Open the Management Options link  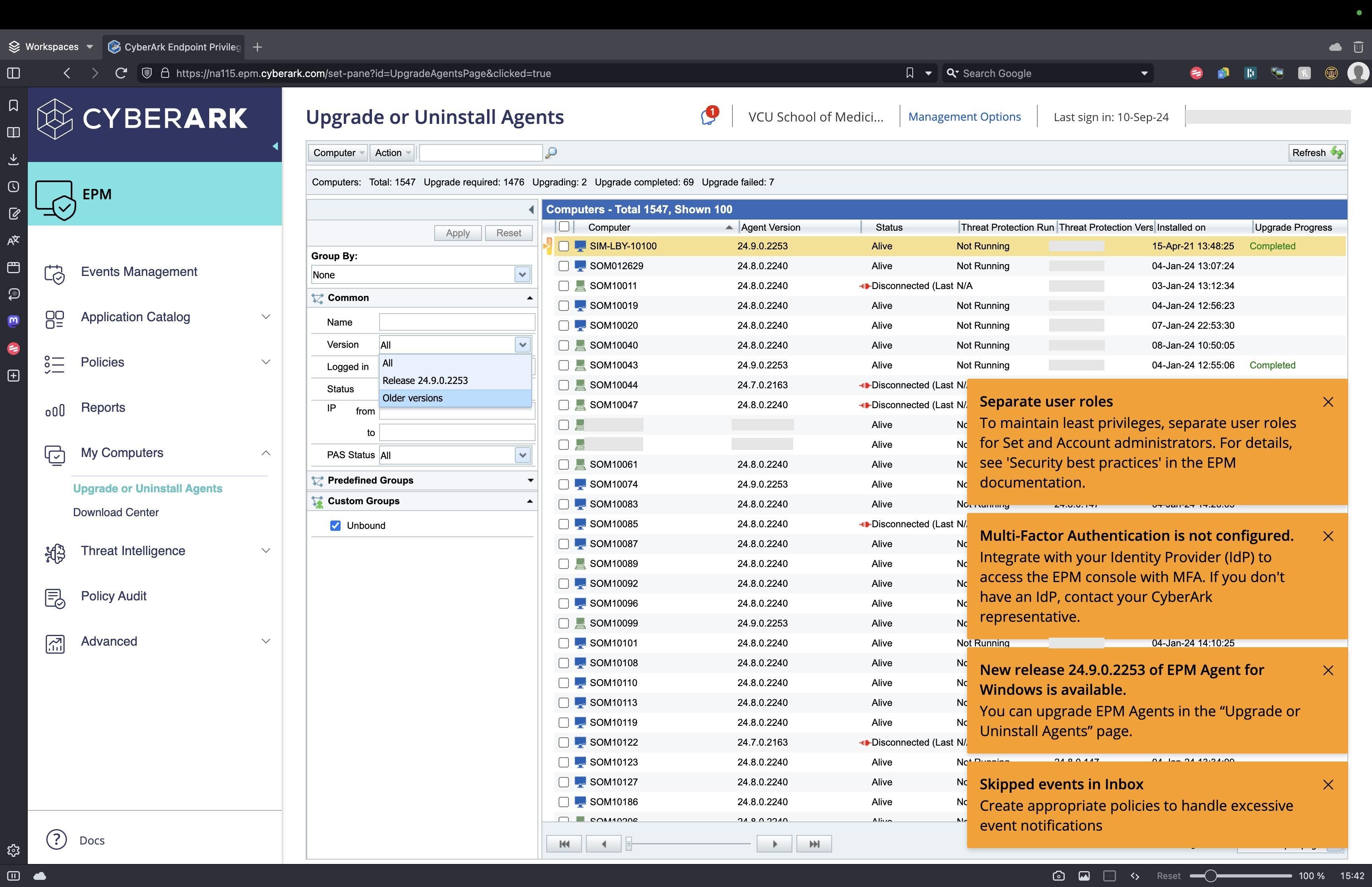[964, 116]
